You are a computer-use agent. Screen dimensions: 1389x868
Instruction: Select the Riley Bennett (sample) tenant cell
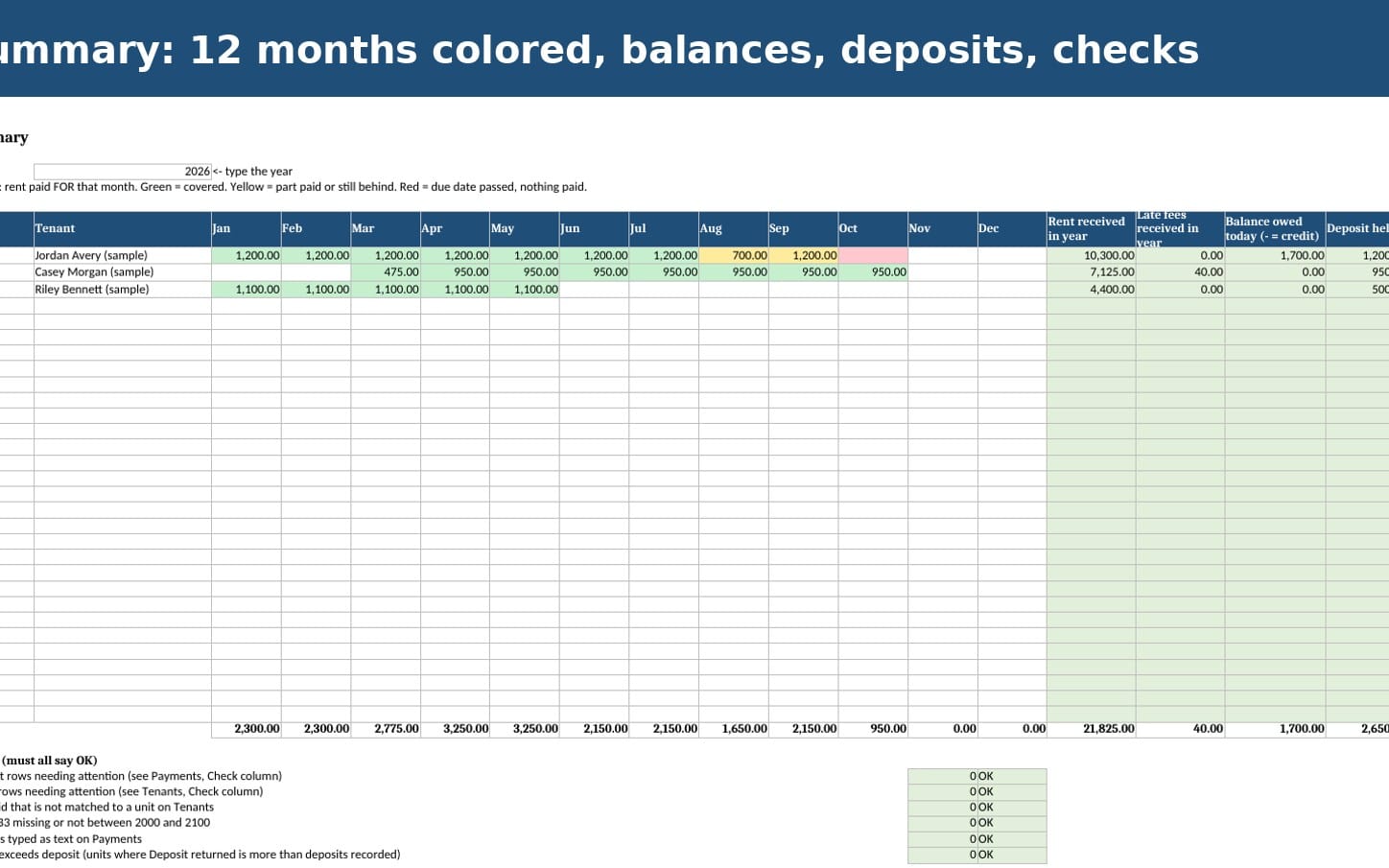pyautogui.click(x=123, y=290)
